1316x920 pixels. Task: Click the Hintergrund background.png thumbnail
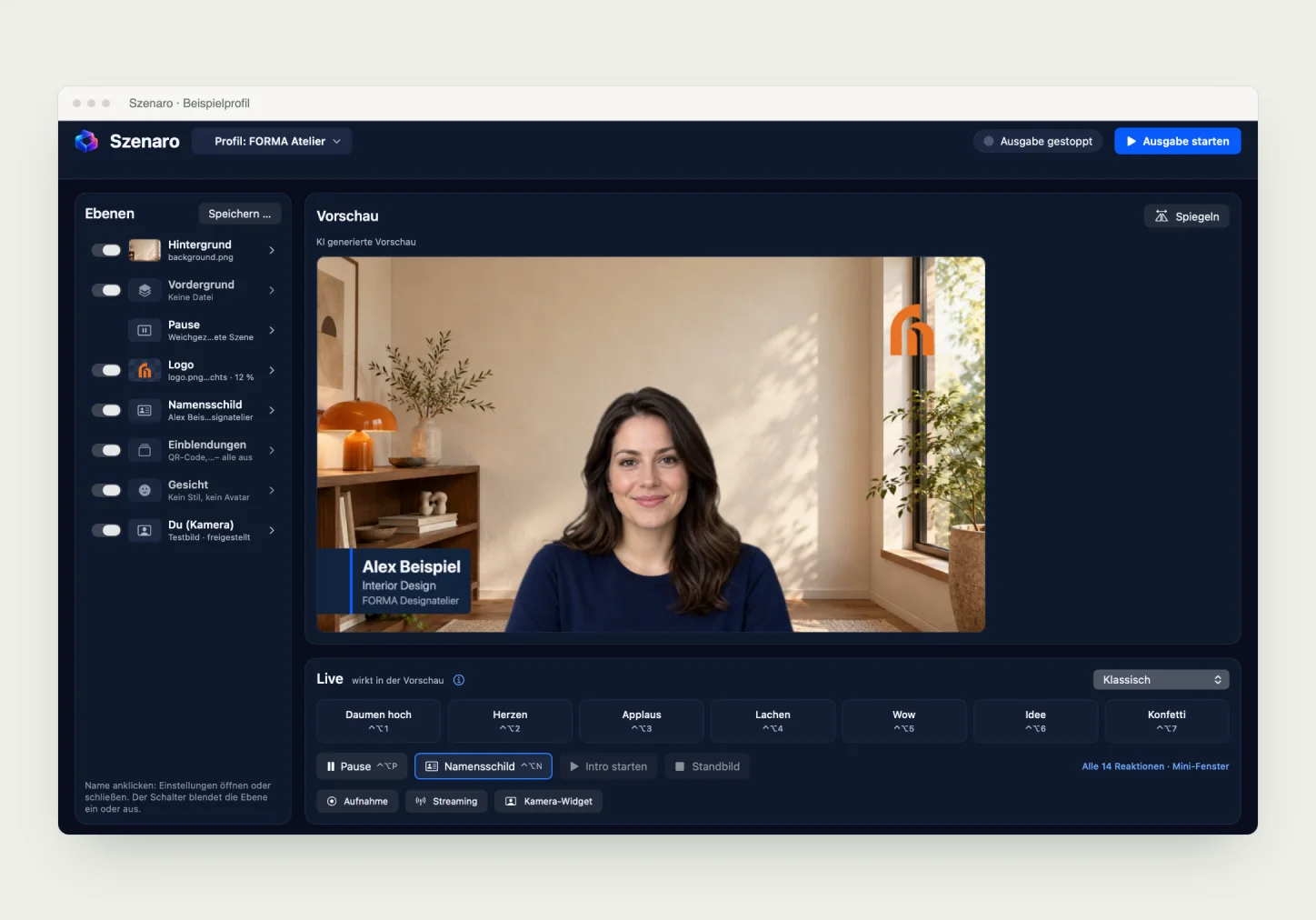coord(145,250)
